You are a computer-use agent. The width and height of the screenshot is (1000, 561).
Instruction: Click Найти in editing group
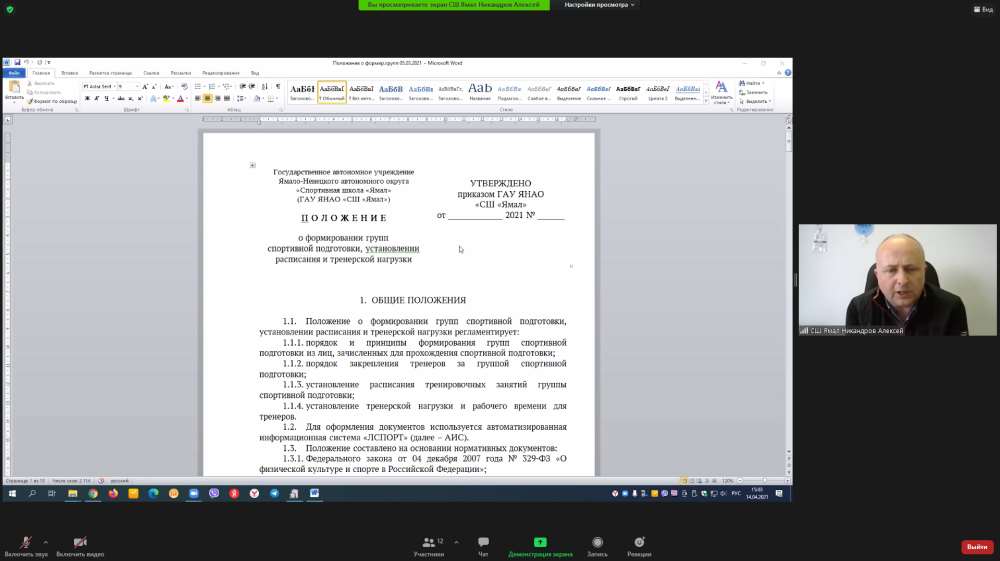tap(752, 84)
